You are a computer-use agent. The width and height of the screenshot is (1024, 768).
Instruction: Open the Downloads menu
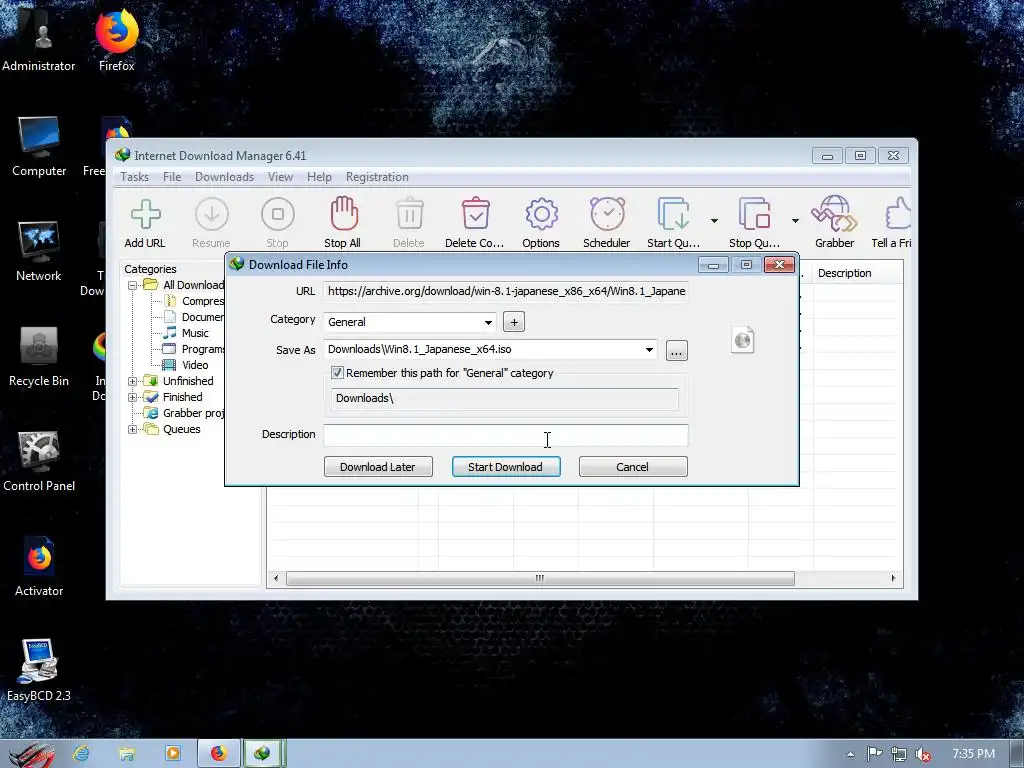(224, 177)
